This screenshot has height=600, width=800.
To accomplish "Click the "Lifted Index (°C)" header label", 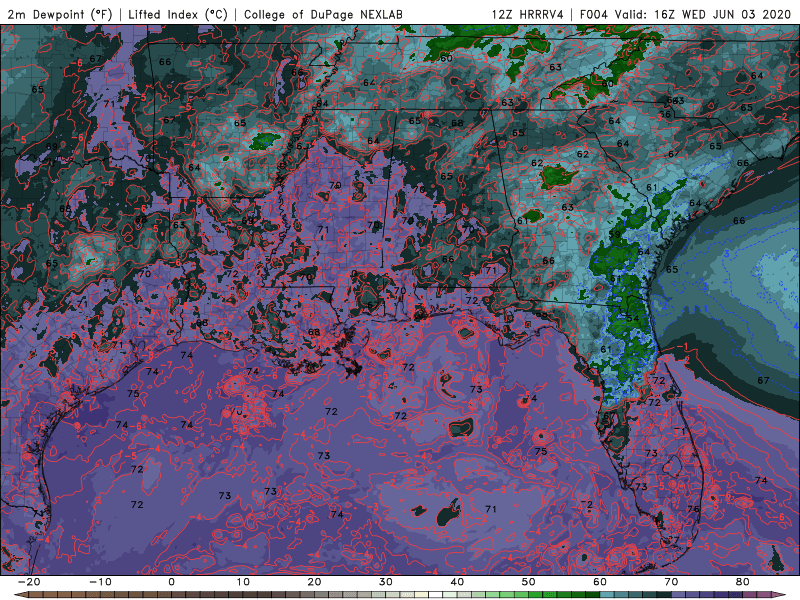I will point(178,14).
